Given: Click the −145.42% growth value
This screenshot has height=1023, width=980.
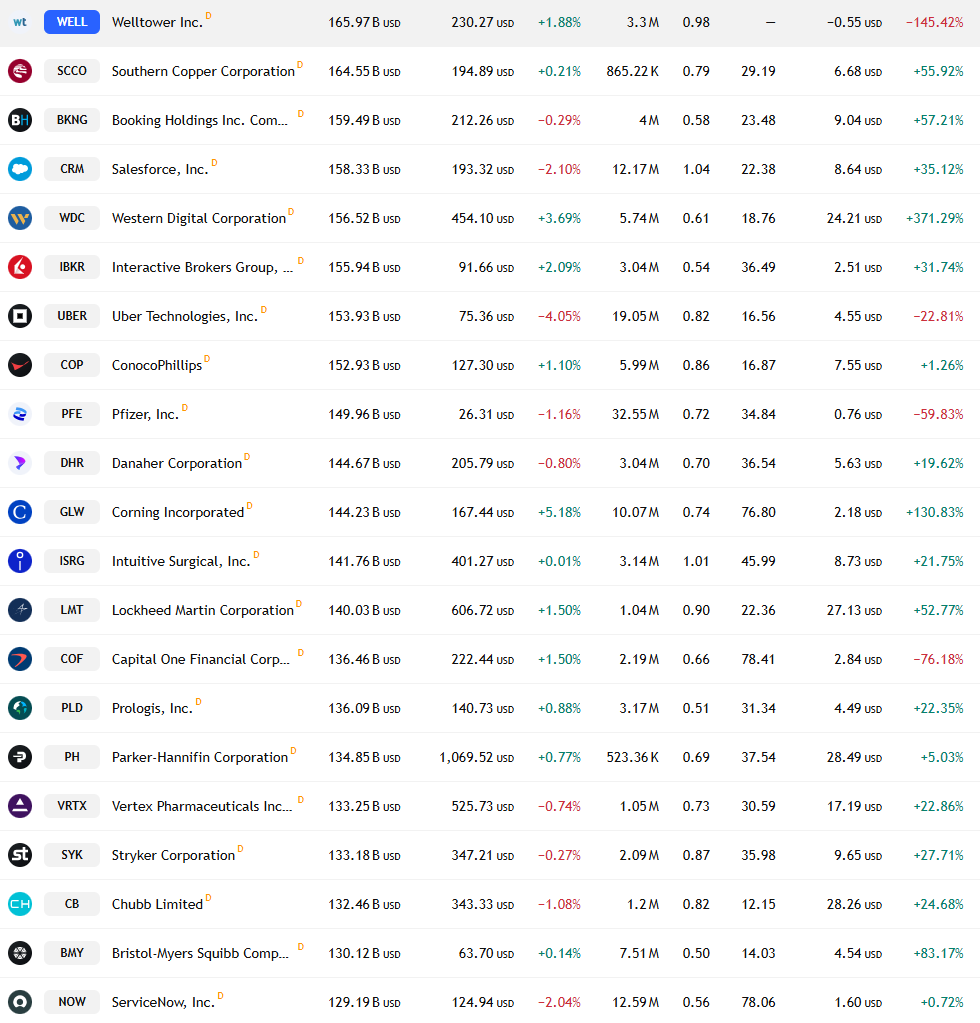Looking at the screenshot, I should tap(934, 22).
